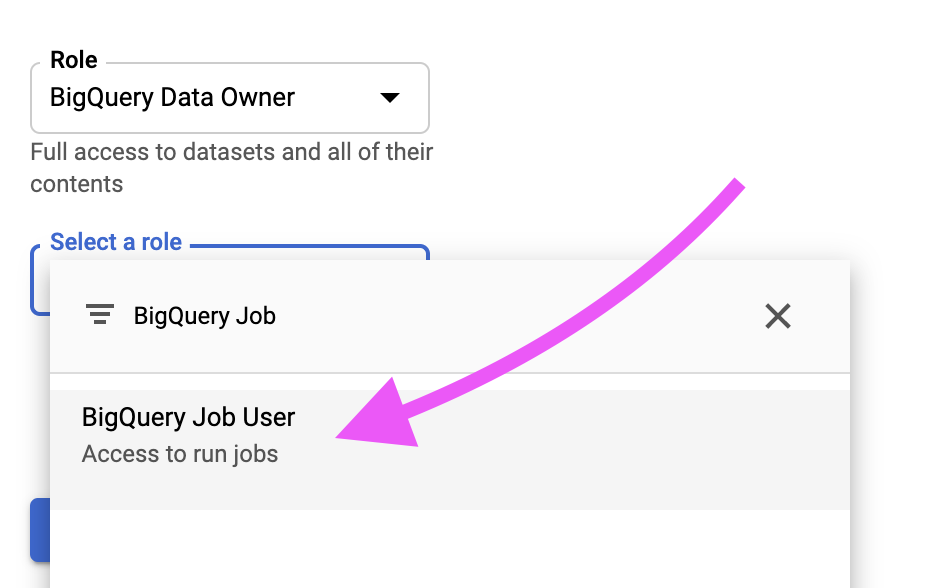Screen dimensions: 932x588
Task: Click the blank area below the role list
Action: [x=450, y=549]
